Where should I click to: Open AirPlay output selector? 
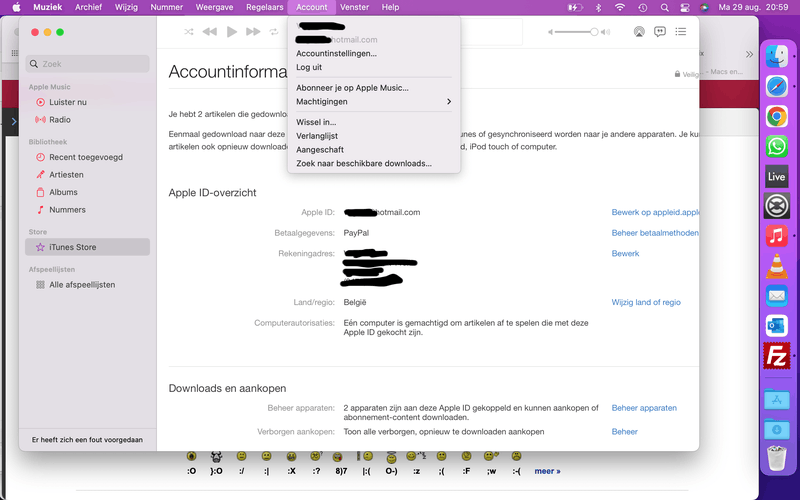(x=639, y=32)
